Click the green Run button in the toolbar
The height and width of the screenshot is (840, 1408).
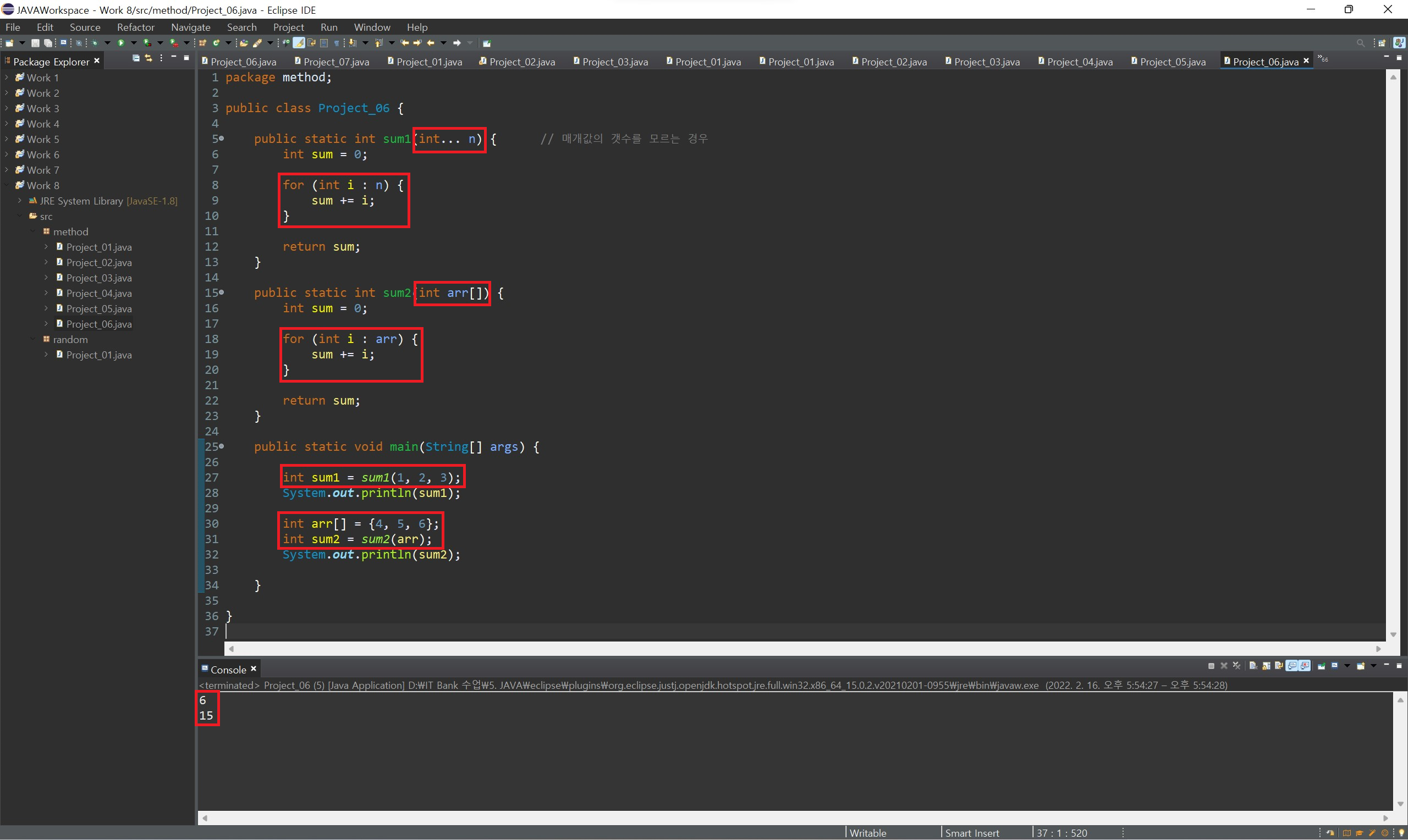click(x=121, y=43)
